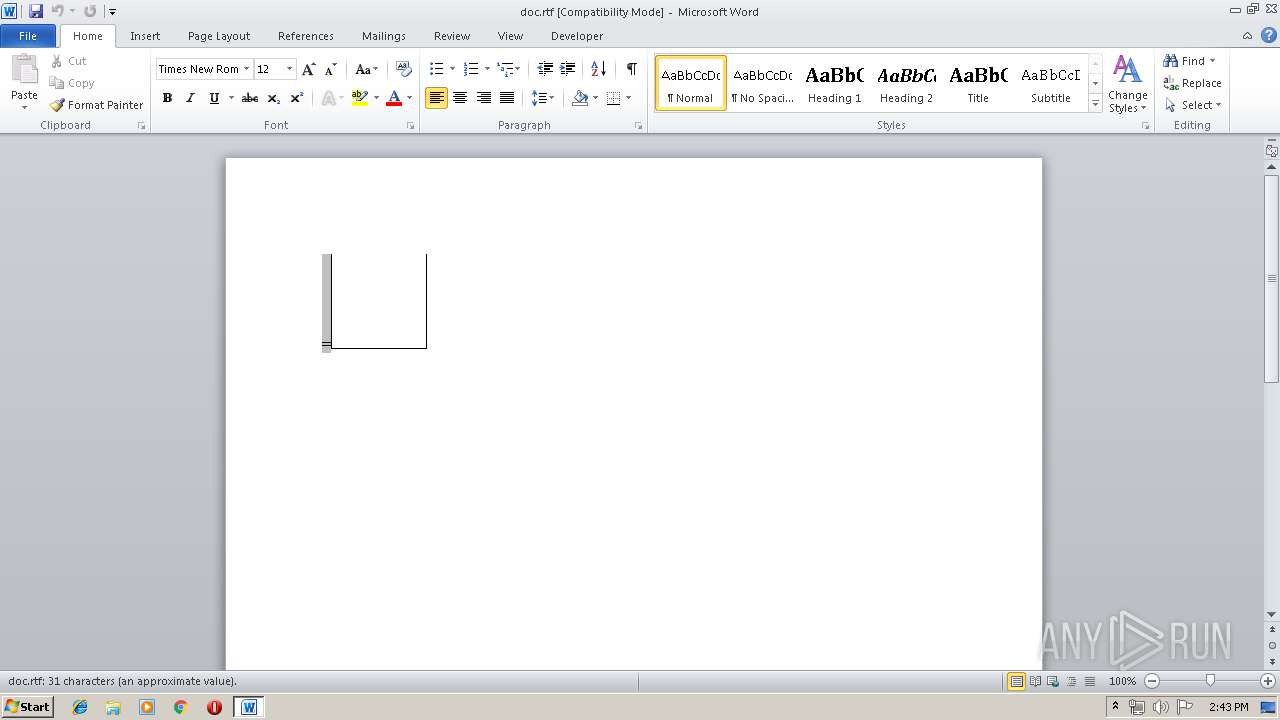Click the Decrease Indent icon
Screen dimensions: 1280x720
[545, 69]
